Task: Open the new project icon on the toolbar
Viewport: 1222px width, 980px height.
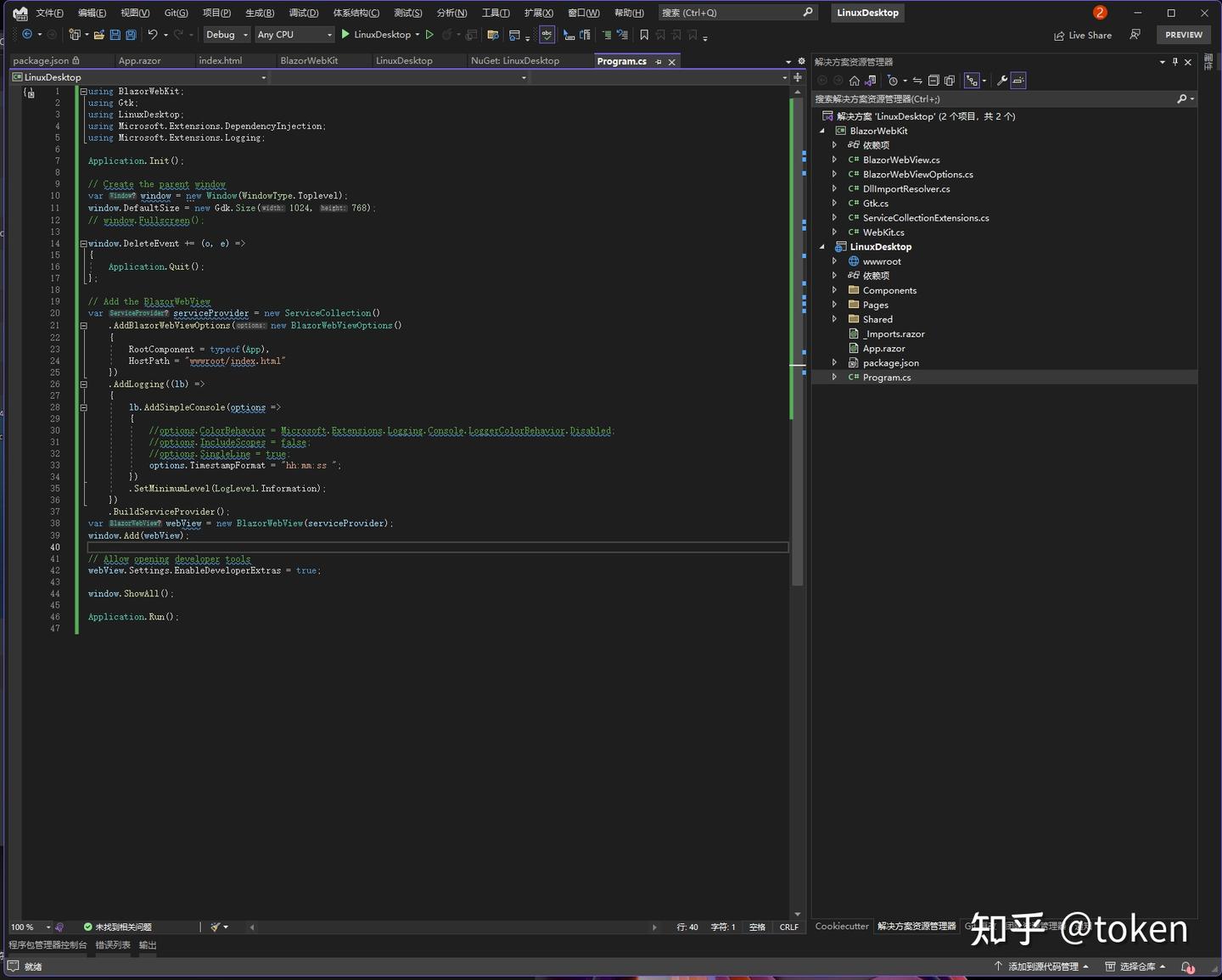Action: tap(76, 35)
